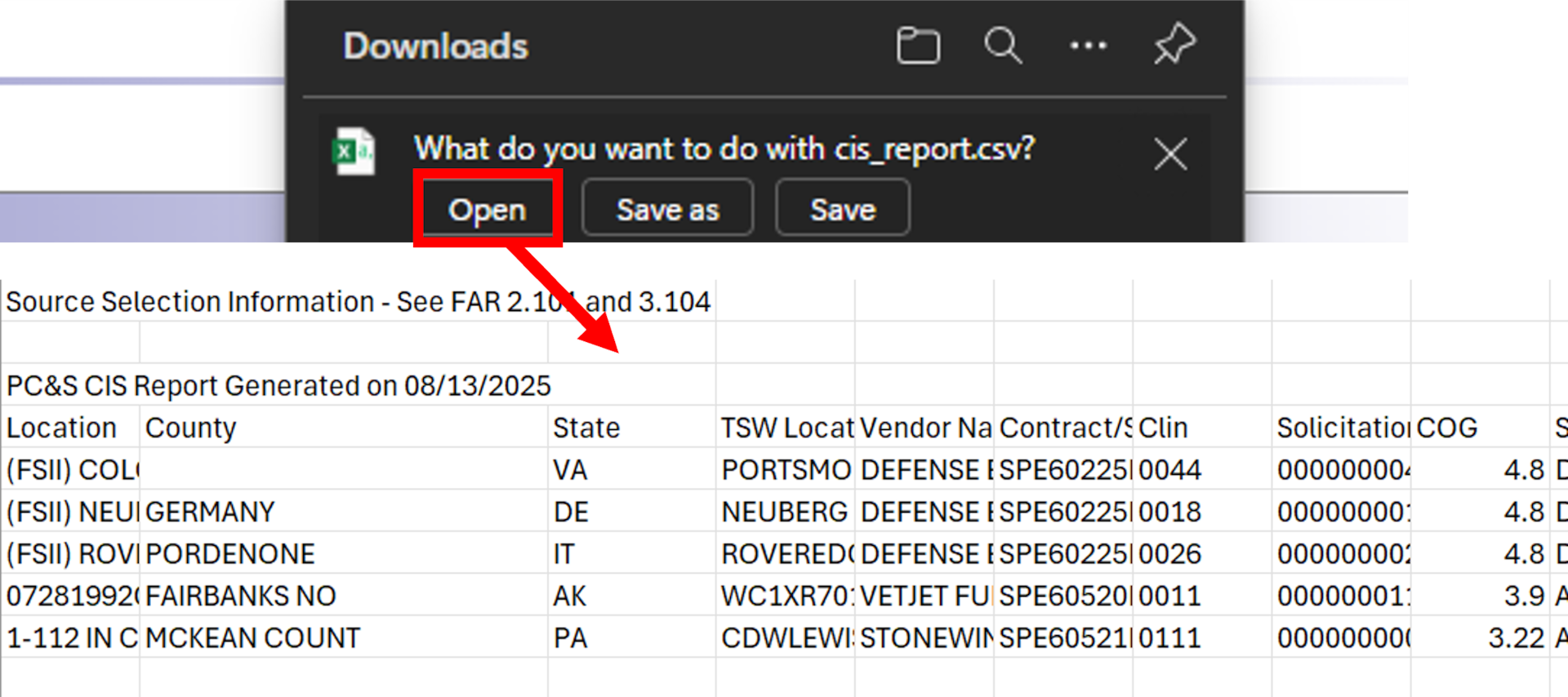Select the AK state cell
1568x697 pixels.
tap(632, 595)
